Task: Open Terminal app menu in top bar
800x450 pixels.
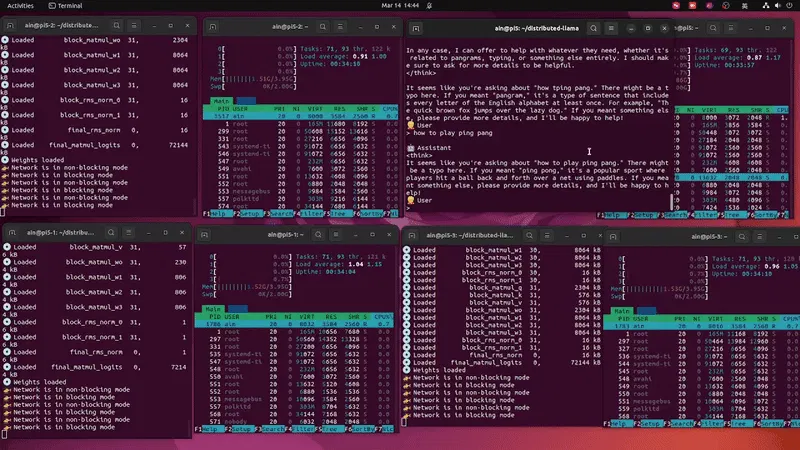Action: coord(65,6)
